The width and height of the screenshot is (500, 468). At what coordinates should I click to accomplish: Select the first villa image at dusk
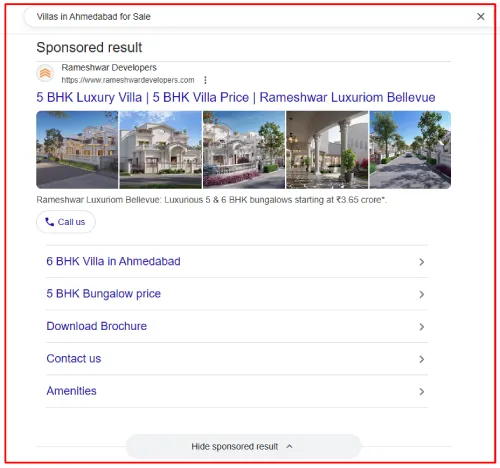[77, 150]
